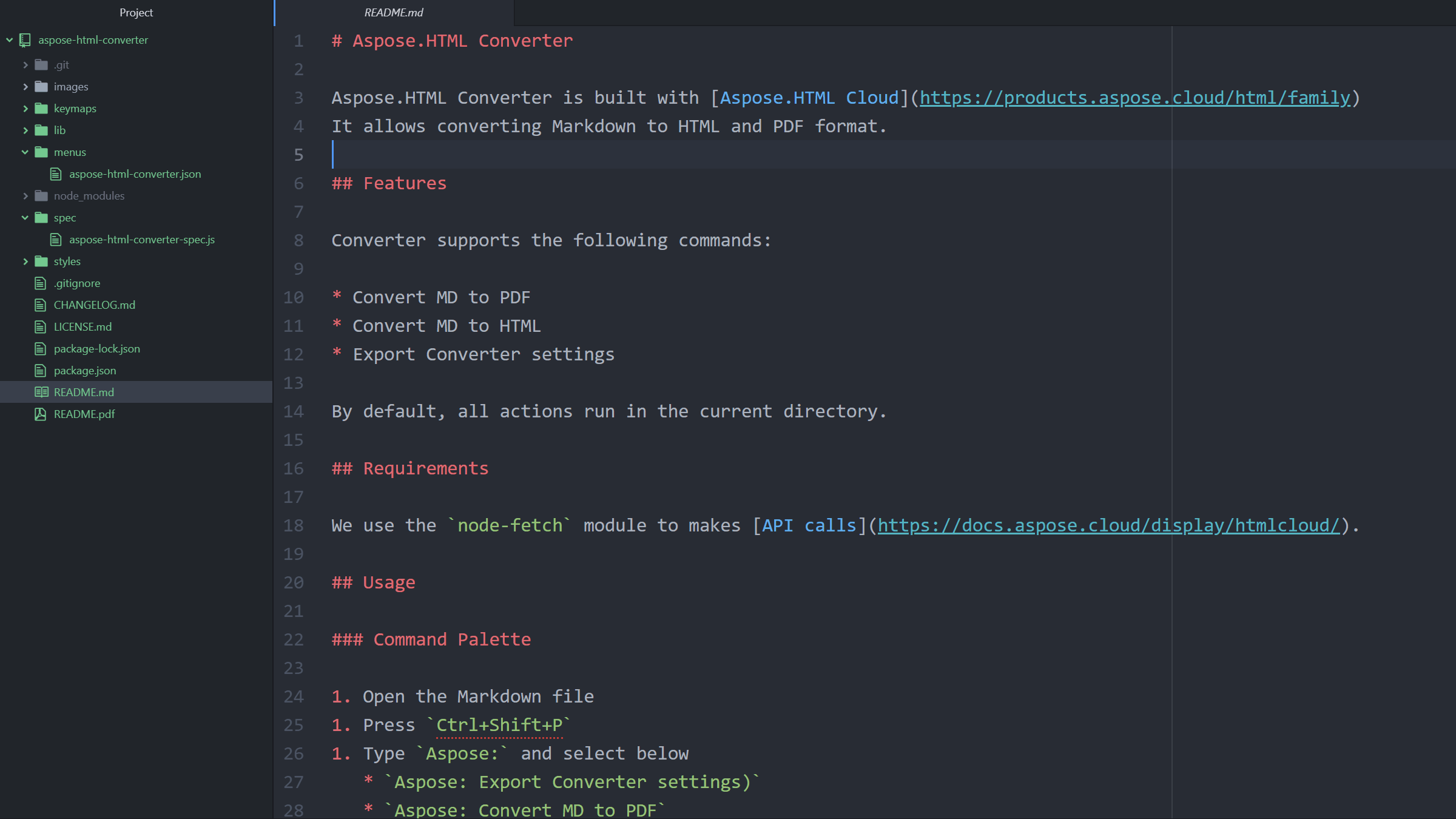Open the spec folder

tap(62, 217)
